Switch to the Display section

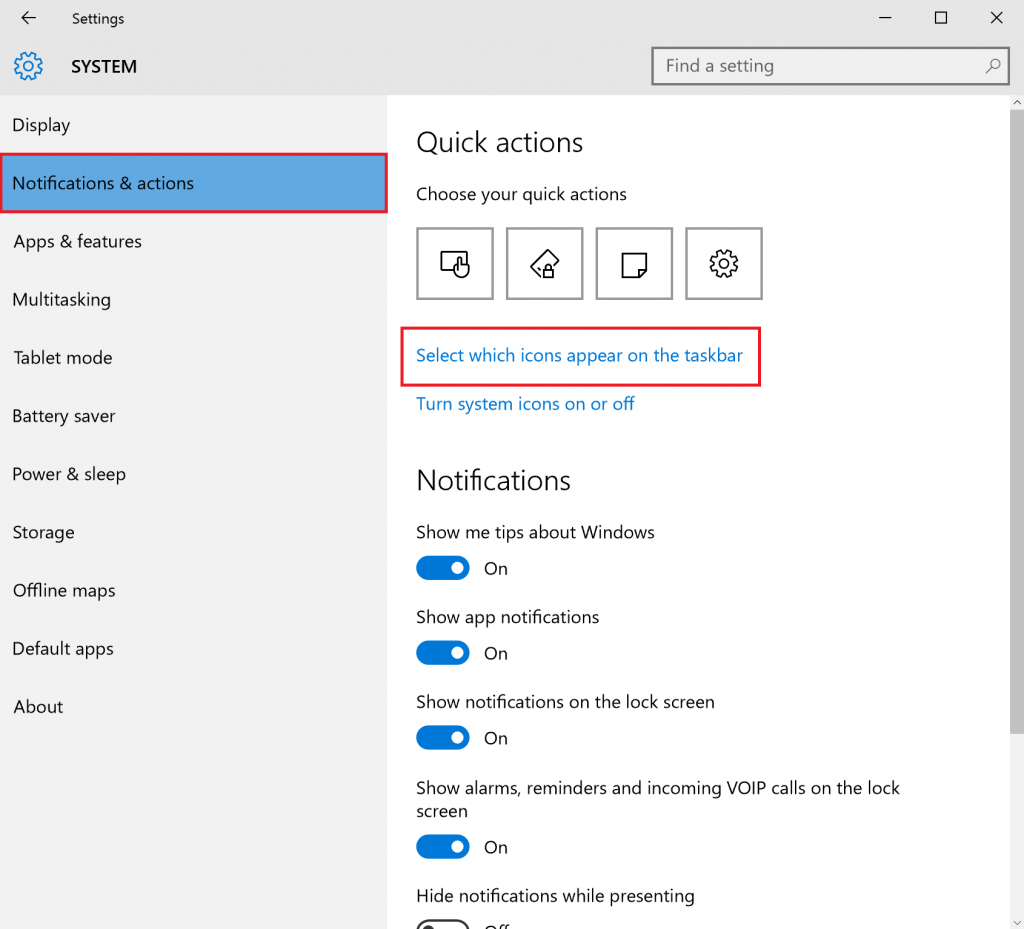tap(41, 125)
